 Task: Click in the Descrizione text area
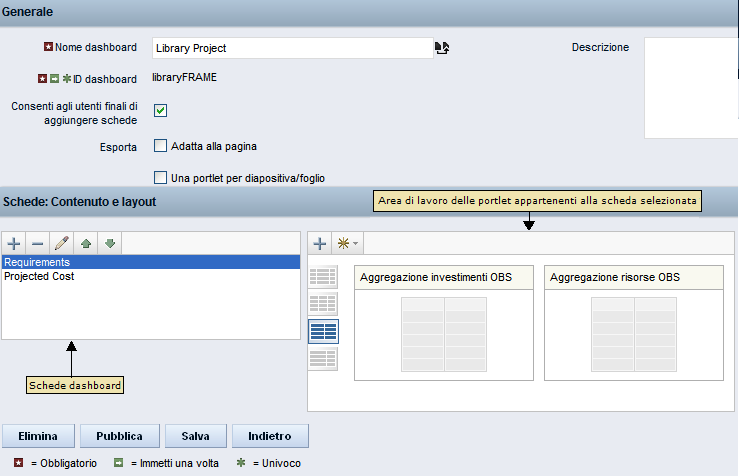[x=691, y=88]
